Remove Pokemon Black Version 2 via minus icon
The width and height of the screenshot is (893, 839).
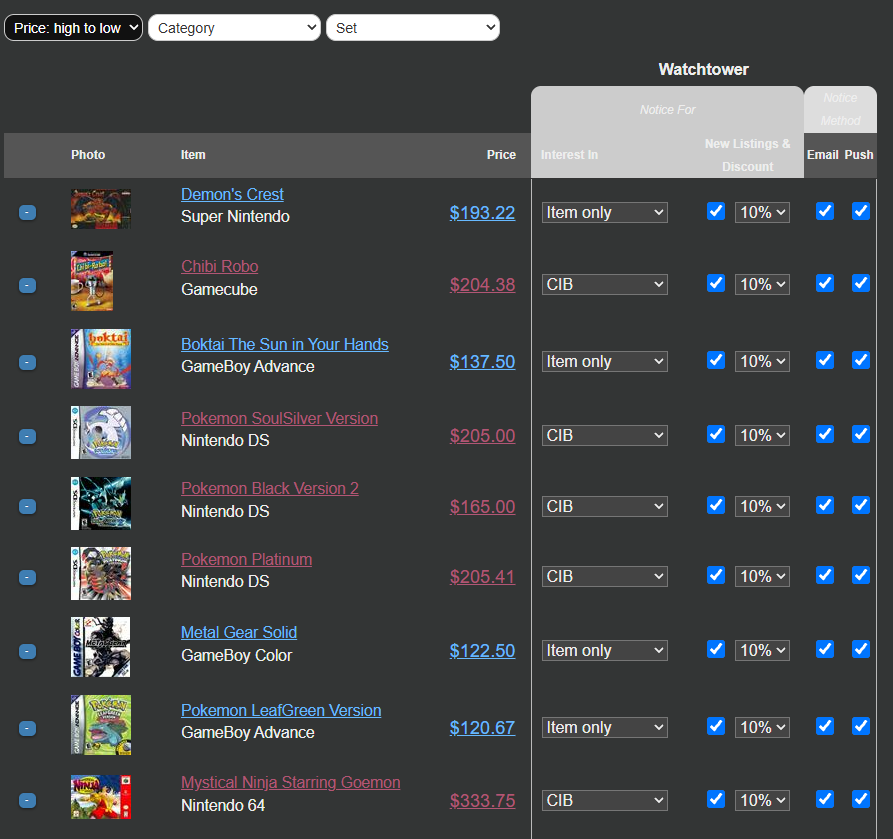click(x=27, y=506)
